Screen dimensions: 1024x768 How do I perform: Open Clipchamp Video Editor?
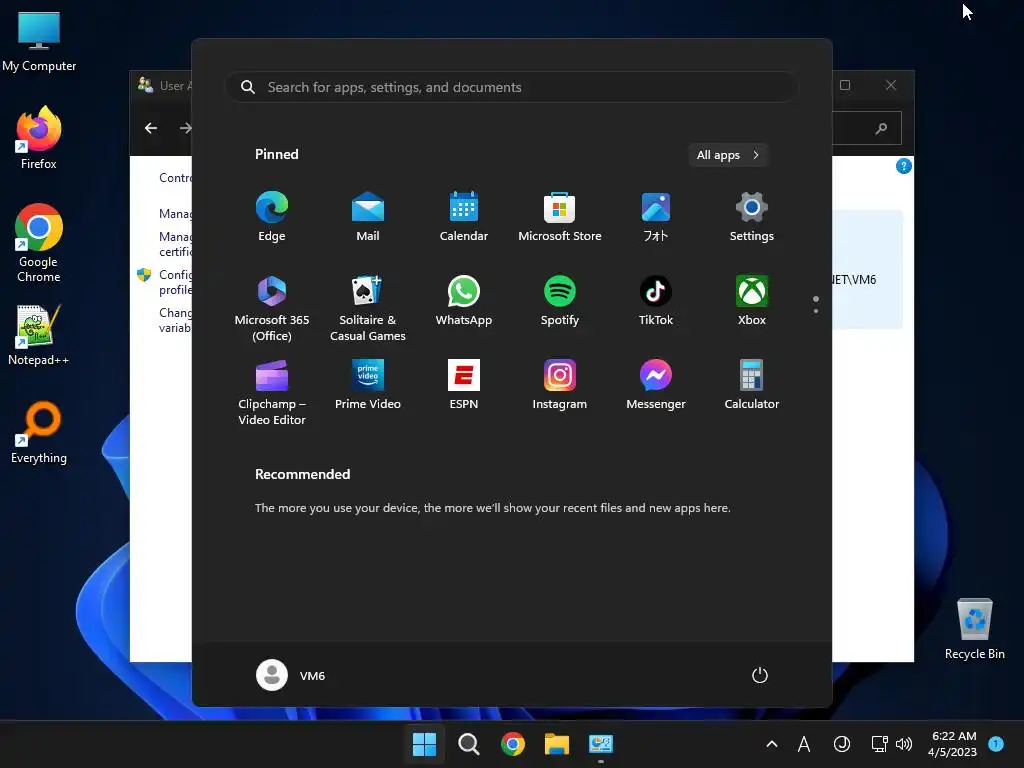coord(272,392)
